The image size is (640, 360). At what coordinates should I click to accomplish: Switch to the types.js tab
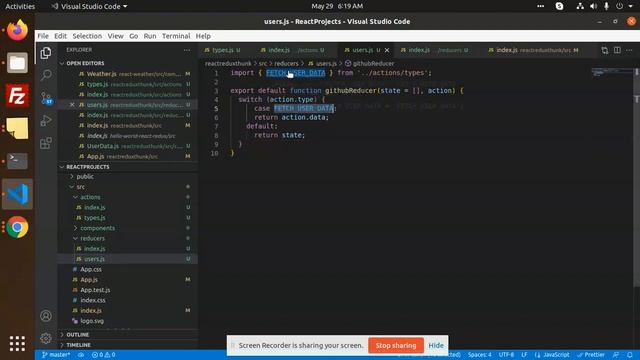(x=222, y=50)
